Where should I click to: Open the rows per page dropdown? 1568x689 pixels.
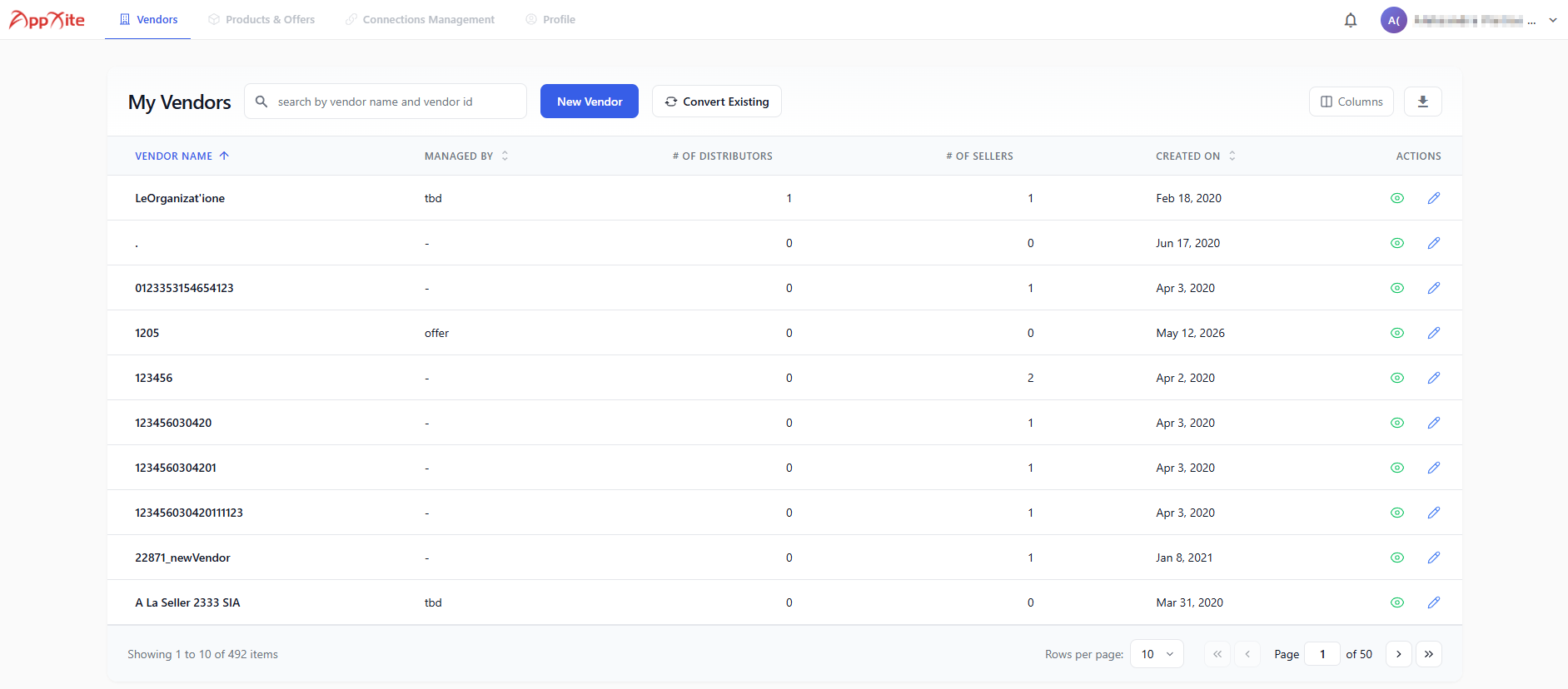[1157, 654]
